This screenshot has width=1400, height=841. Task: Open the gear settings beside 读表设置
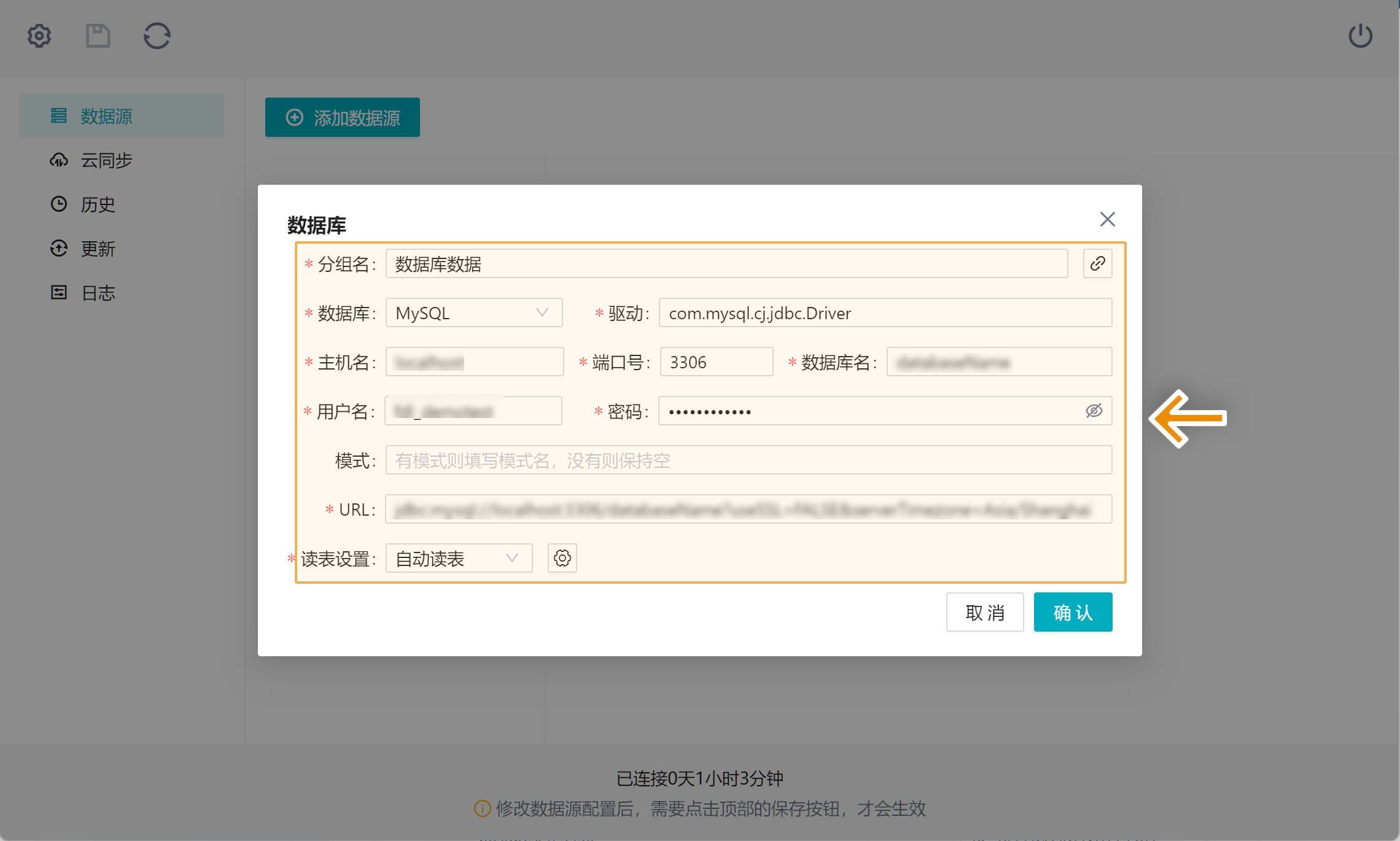(562, 558)
